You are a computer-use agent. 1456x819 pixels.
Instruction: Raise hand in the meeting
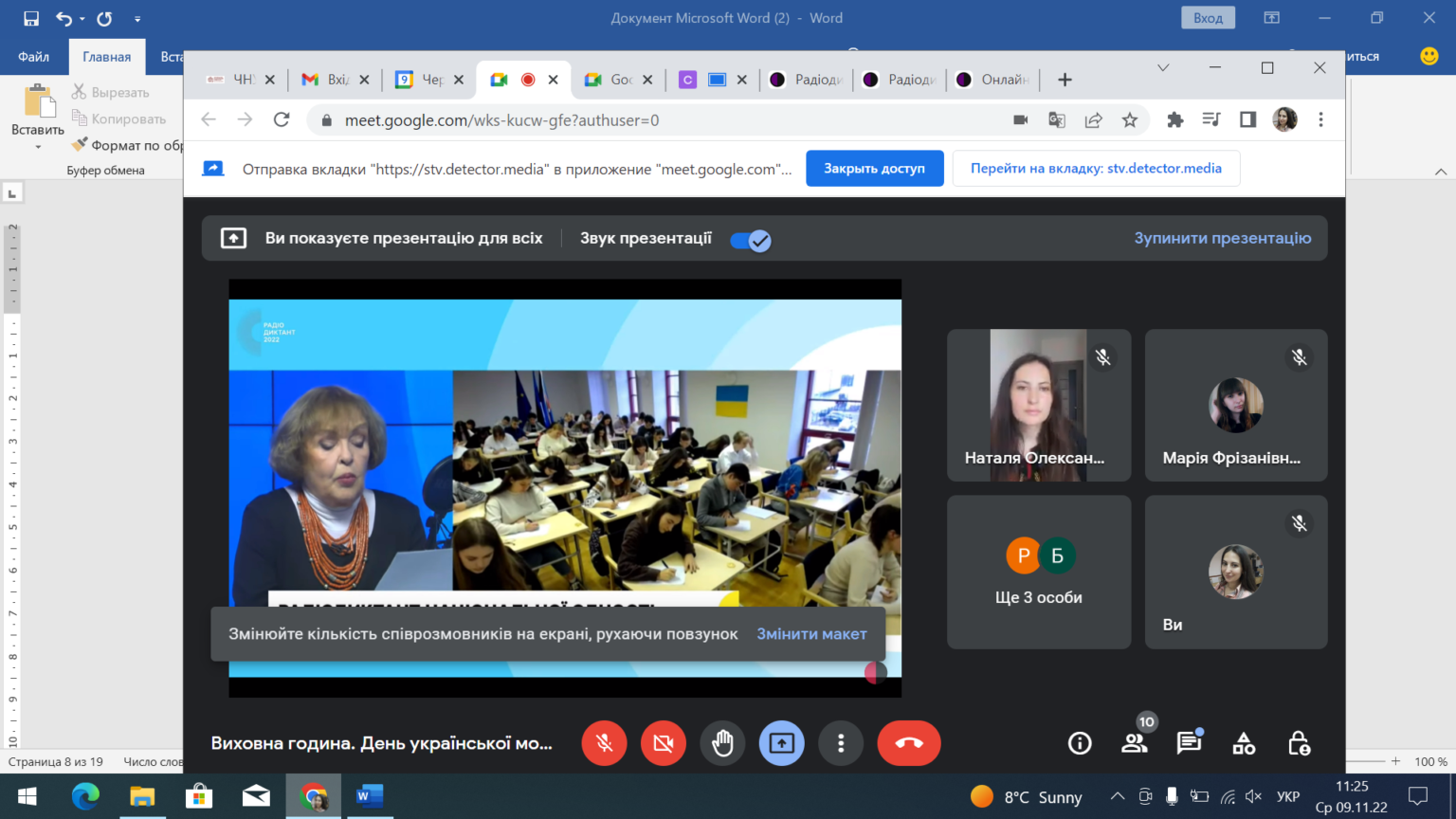[x=722, y=743]
